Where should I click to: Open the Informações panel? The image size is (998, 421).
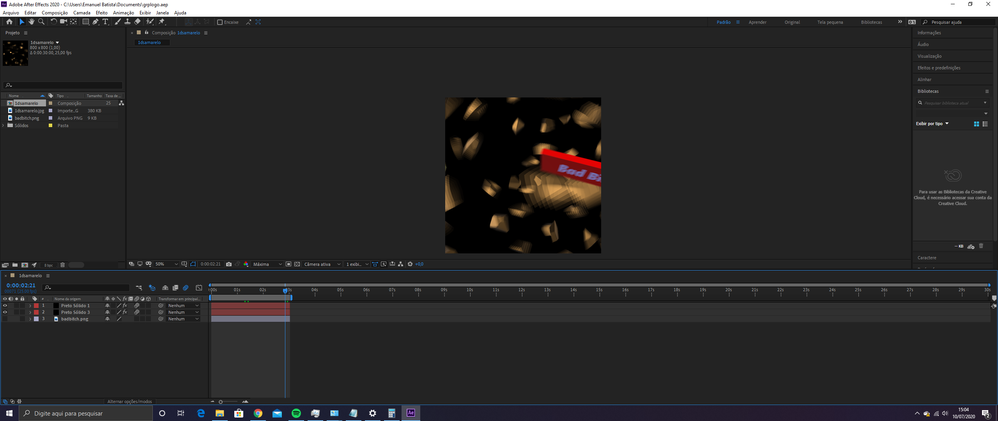[x=929, y=32]
